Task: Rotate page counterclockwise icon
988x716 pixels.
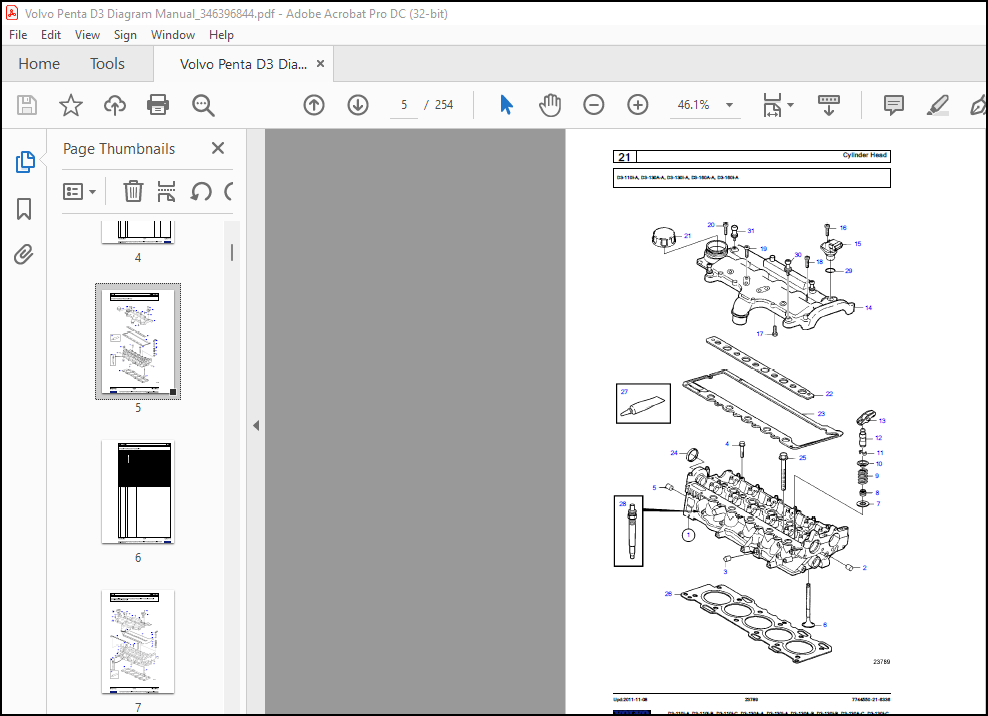Action: 201,191
